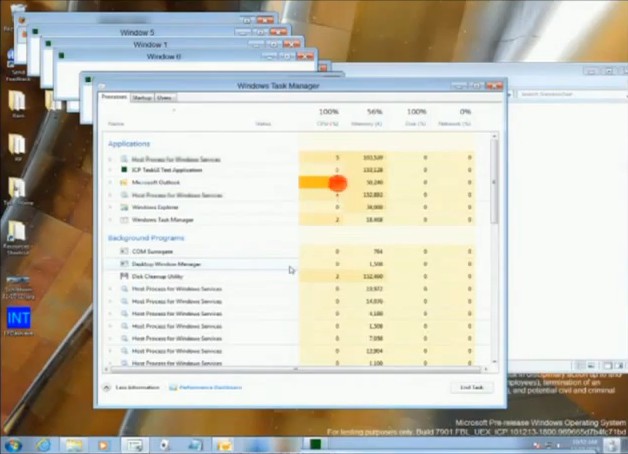628x454 pixels.
Task: Sort by the Name column header
Action: [x=116, y=124]
